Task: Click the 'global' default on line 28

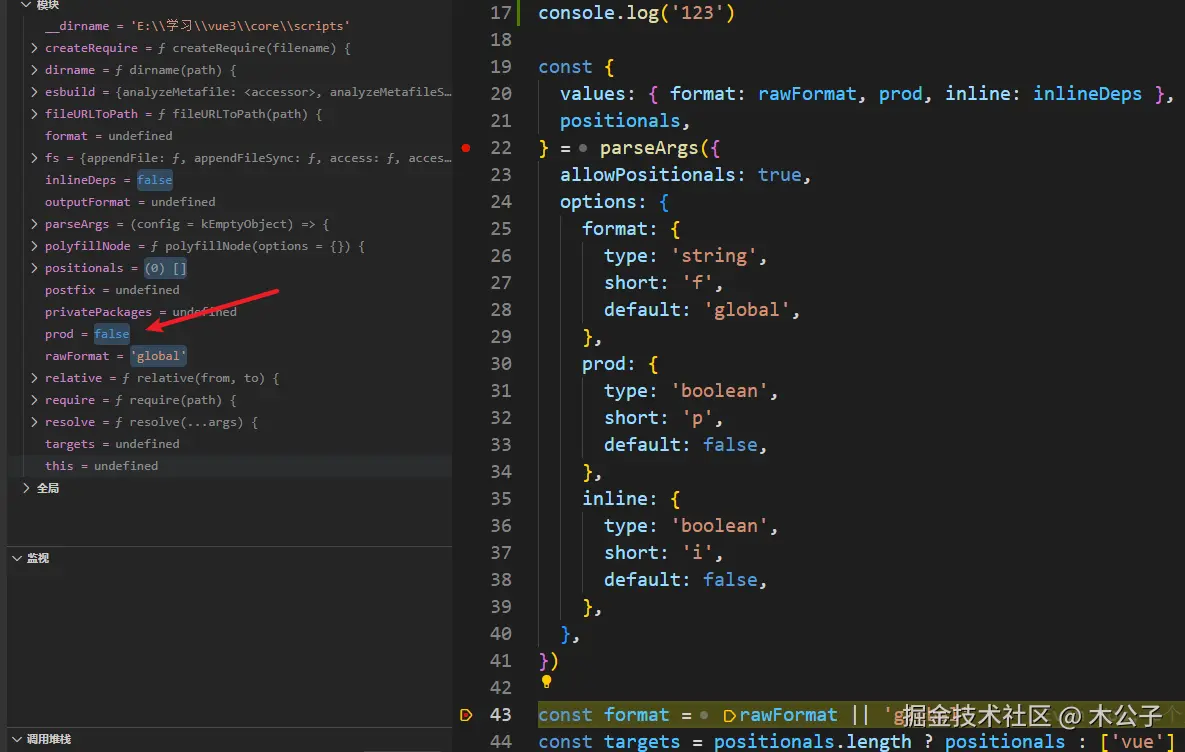Action: pos(747,310)
